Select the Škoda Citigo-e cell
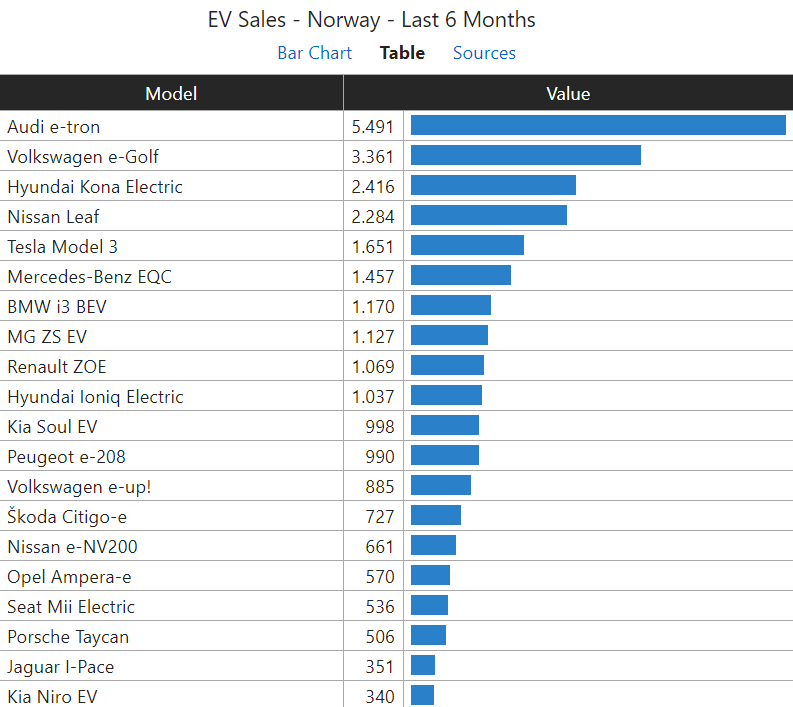Viewport: 793px width, 707px height. [x=171, y=516]
